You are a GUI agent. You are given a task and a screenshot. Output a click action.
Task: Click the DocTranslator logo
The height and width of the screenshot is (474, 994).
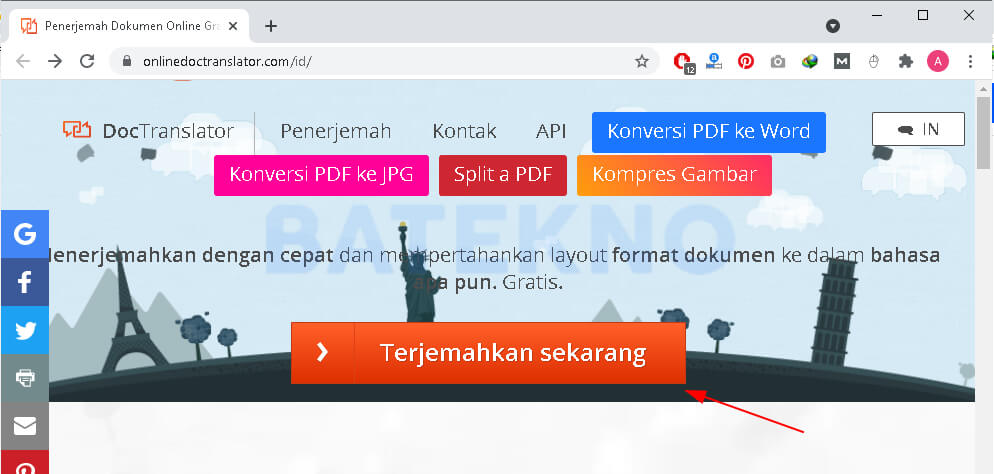[148, 131]
